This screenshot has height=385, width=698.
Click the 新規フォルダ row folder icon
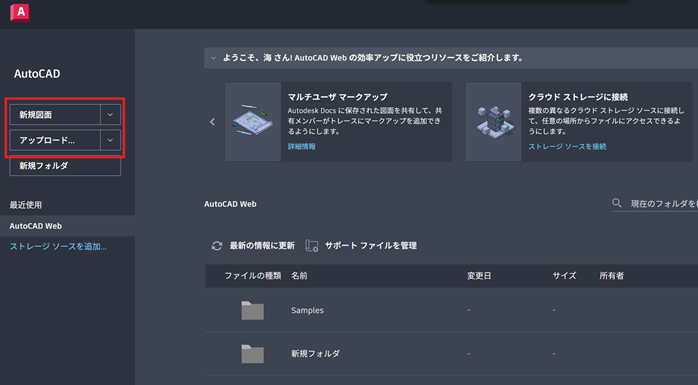pos(253,354)
